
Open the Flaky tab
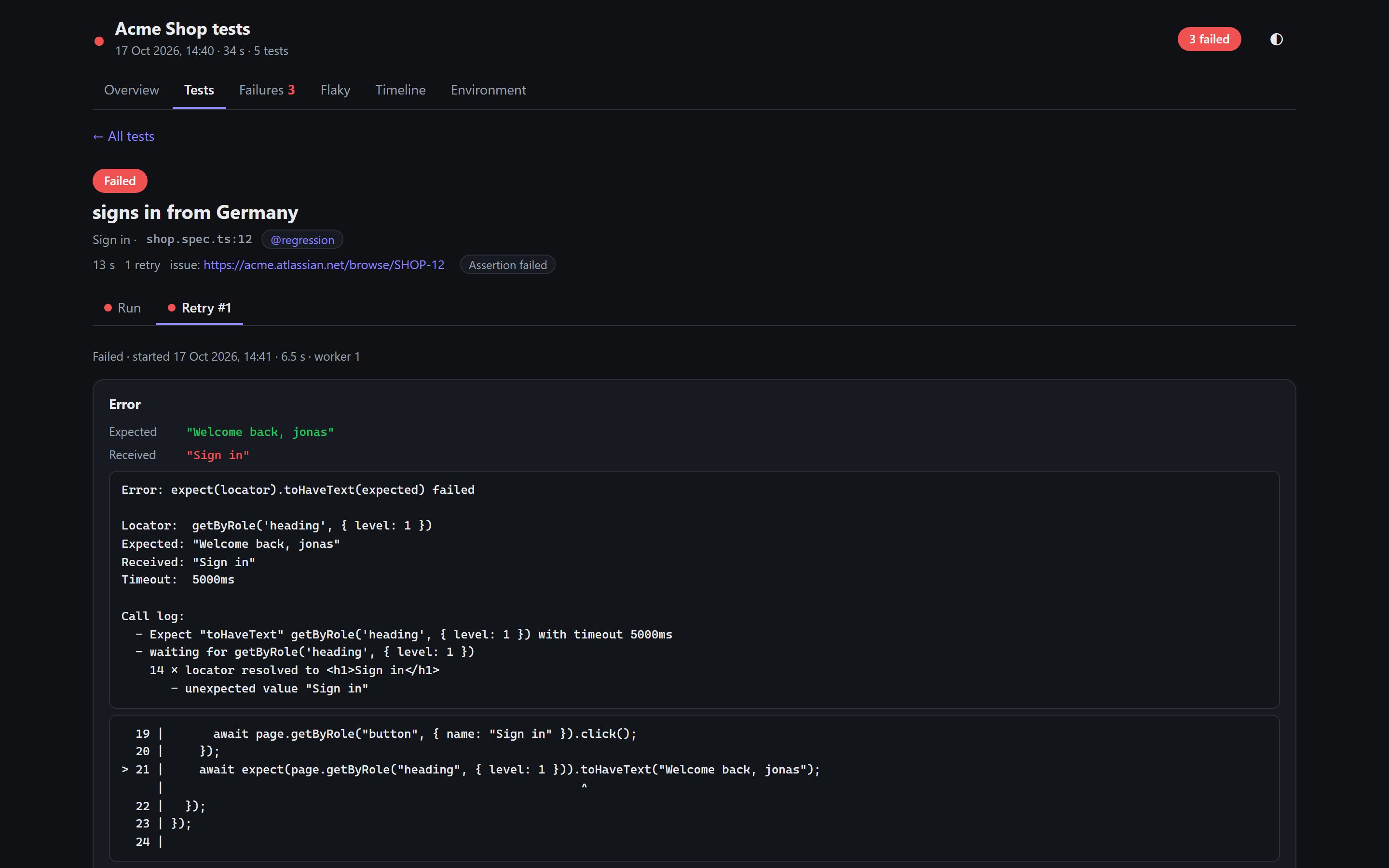coord(335,90)
